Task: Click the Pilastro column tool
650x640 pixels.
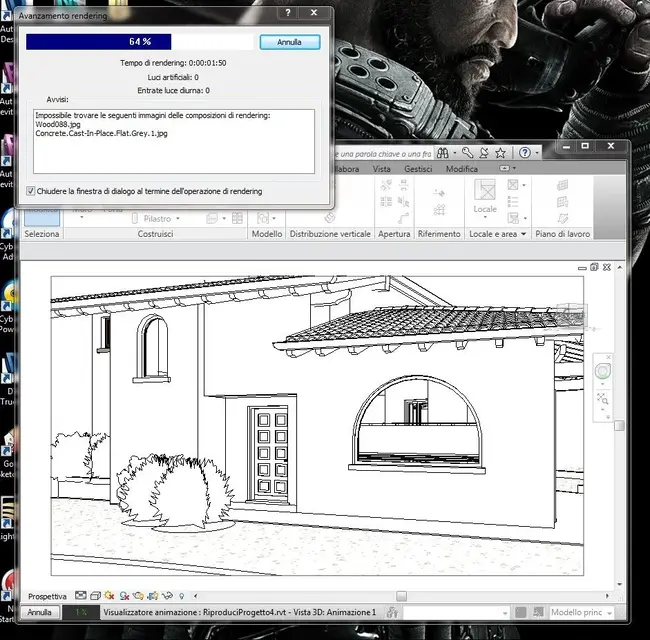Action: (151, 218)
